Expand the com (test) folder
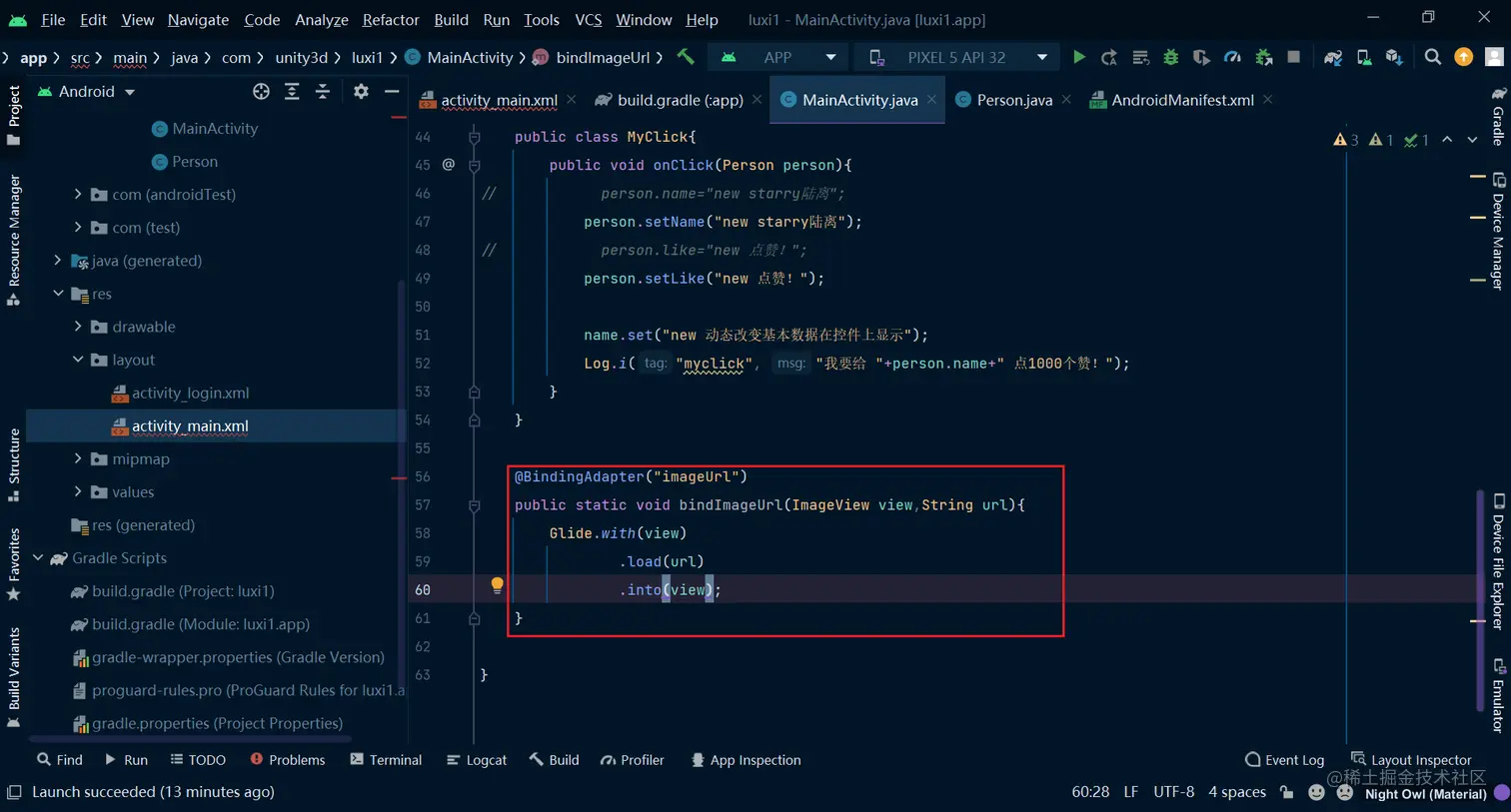1511x812 pixels. (x=78, y=227)
